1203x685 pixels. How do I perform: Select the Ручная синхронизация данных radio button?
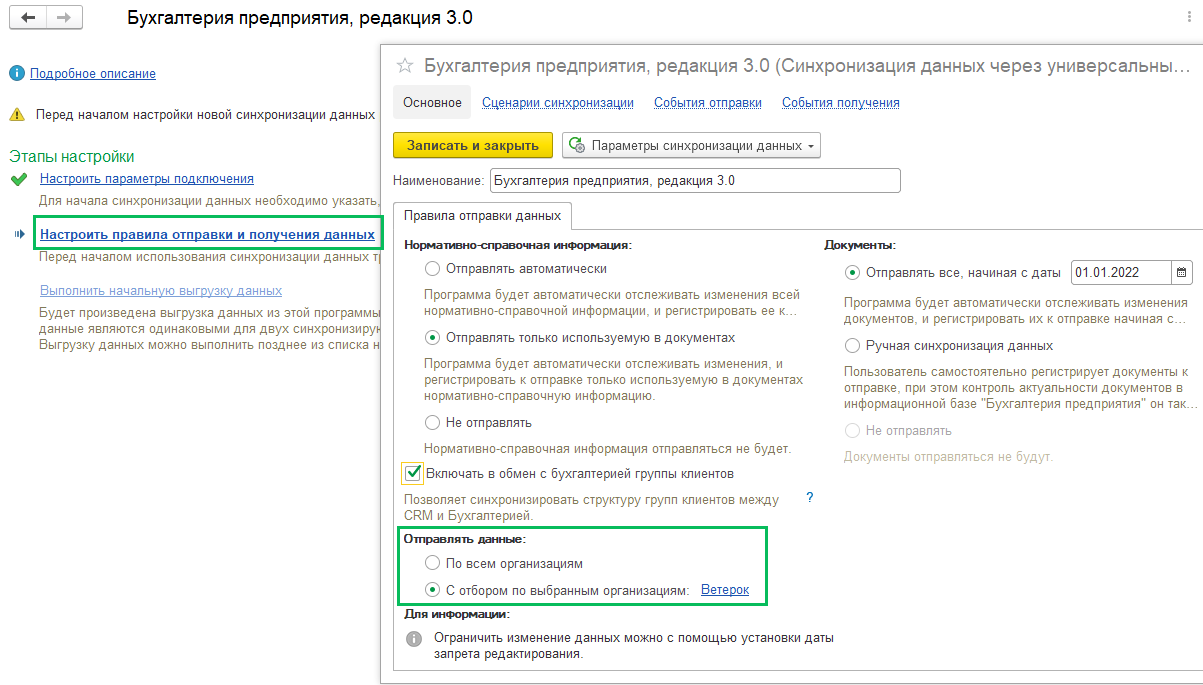pyautogui.click(x=852, y=345)
